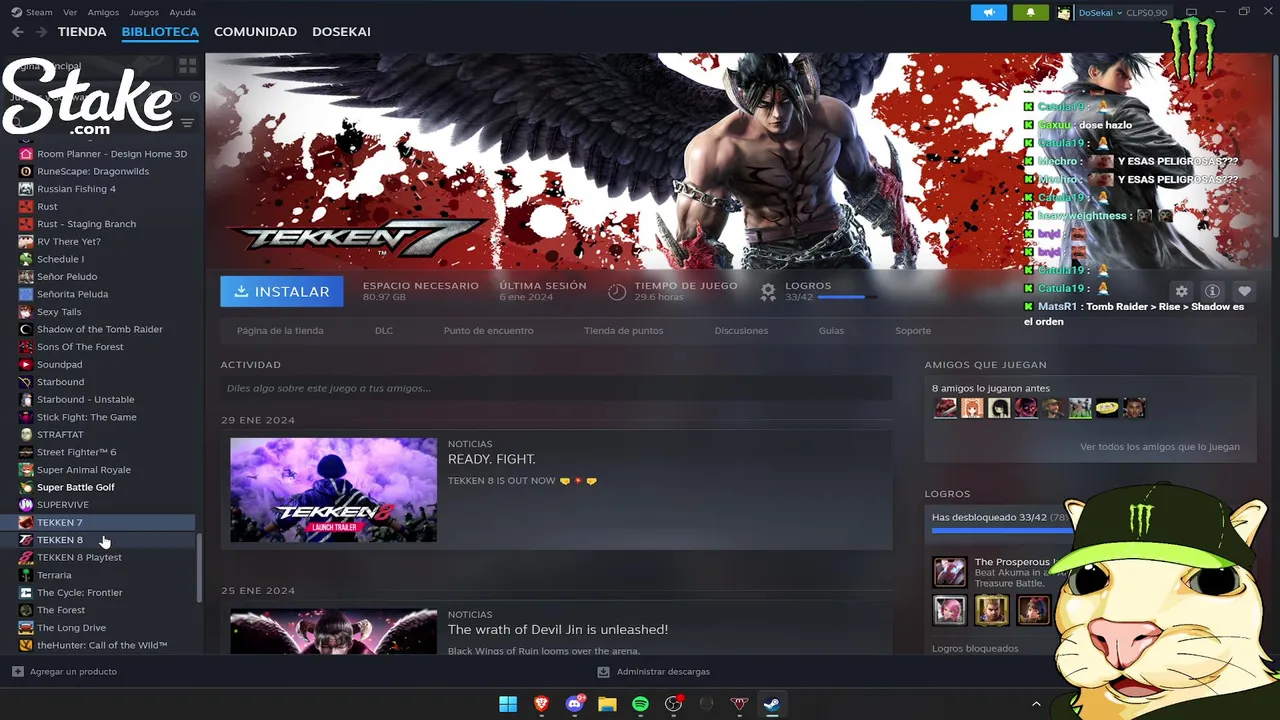Viewport: 1280px width, 720px height.
Task: Click Ver todos los amigos que lo juegan
Action: 1160,447
